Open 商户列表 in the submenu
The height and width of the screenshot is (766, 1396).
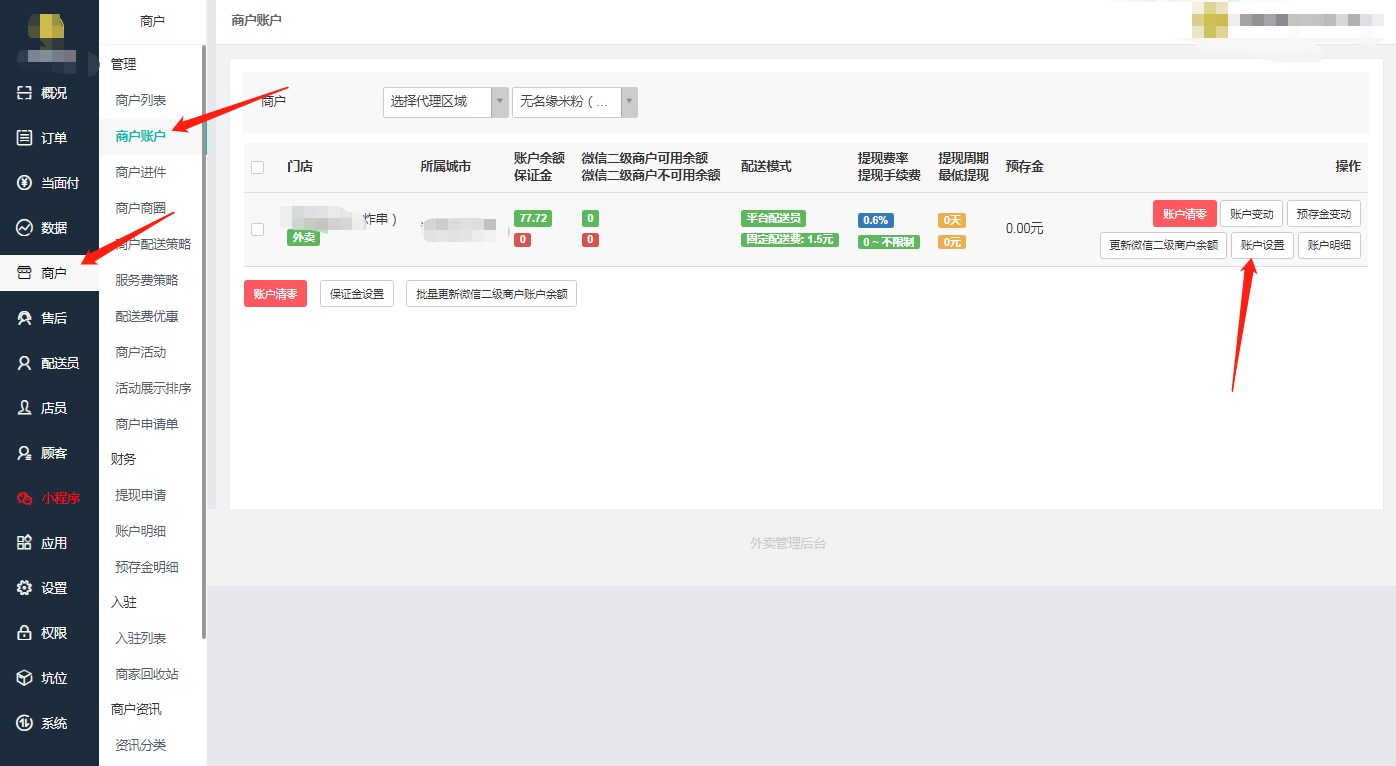click(141, 100)
